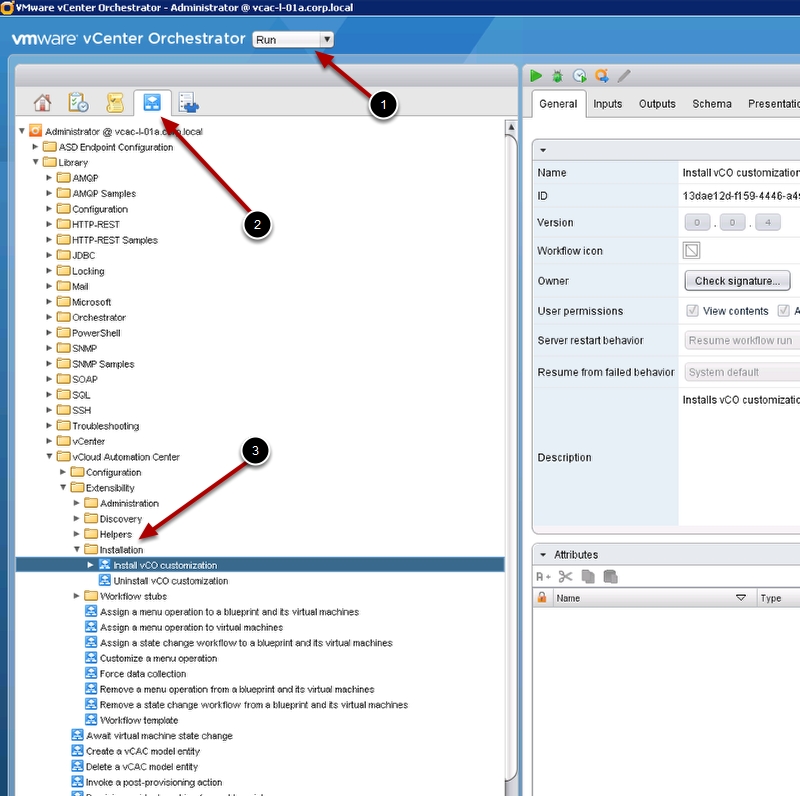Switch to the Schema tab
Screen dimensions: 800x796
pyautogui.click(x=712, y=104)
